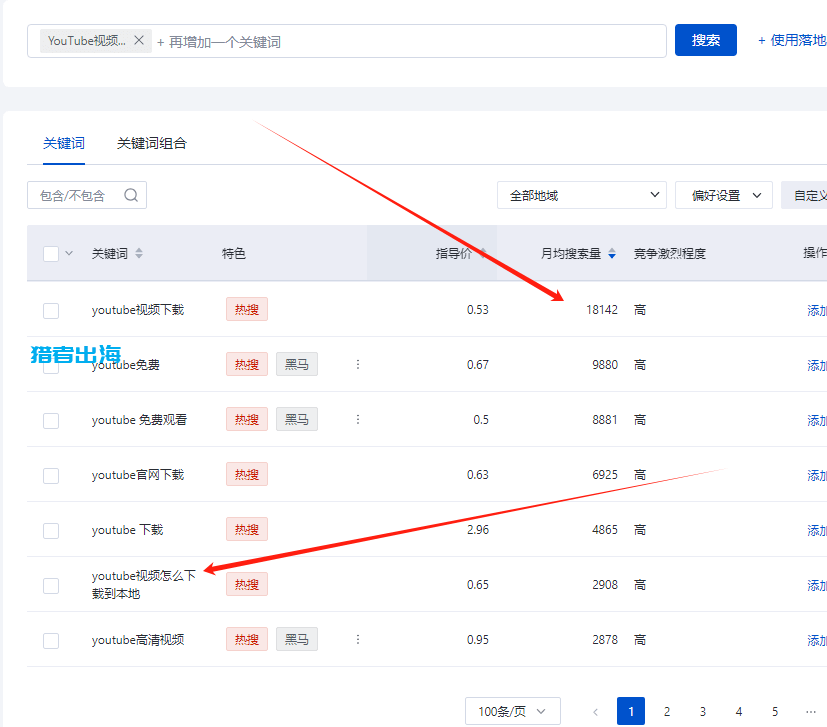Screen dimensions: 827x727
Task: Click the search magnifier icon in filter box
Action: 131,195
